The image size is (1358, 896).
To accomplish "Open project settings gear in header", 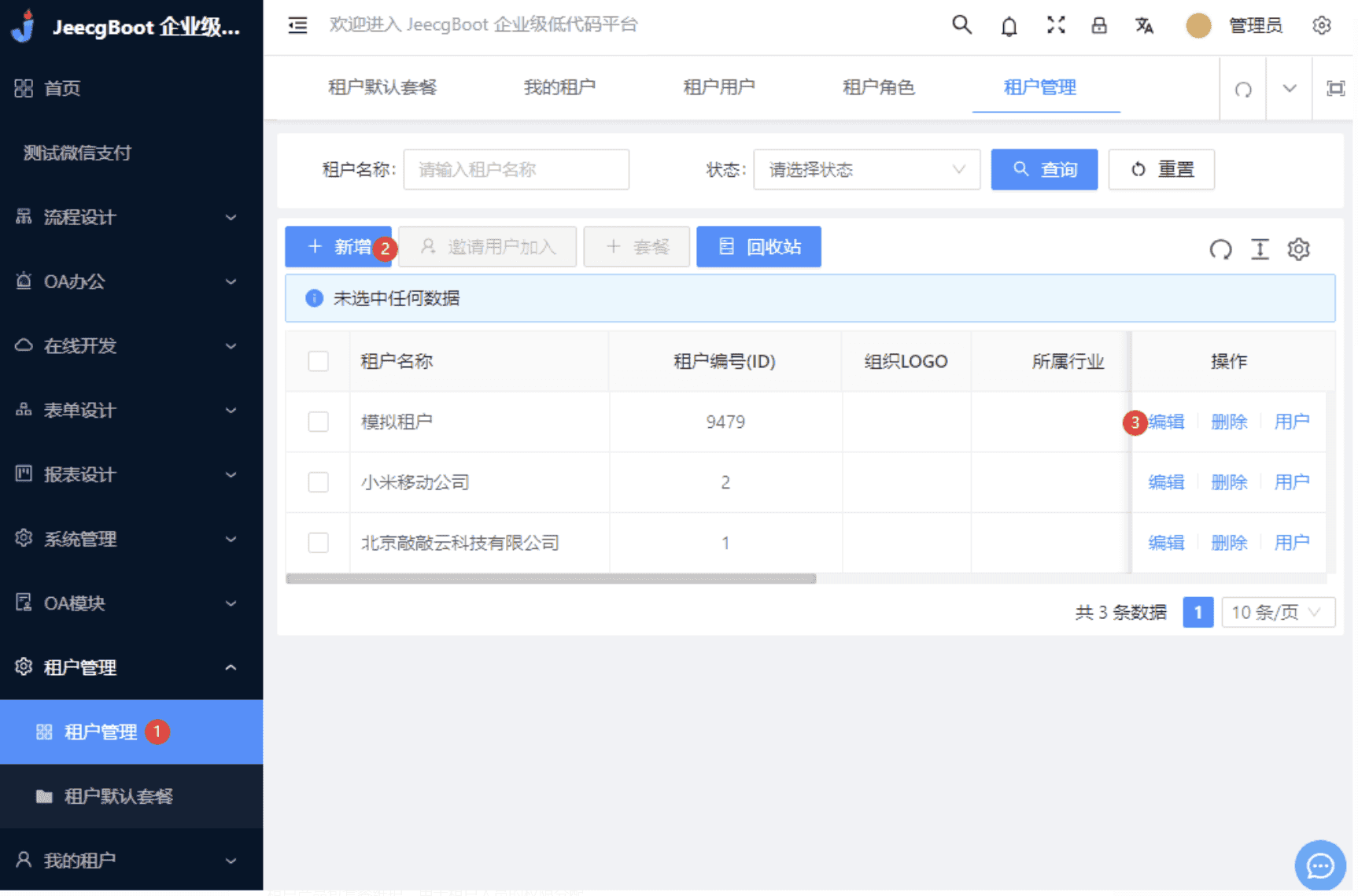I will point(1322,25).
